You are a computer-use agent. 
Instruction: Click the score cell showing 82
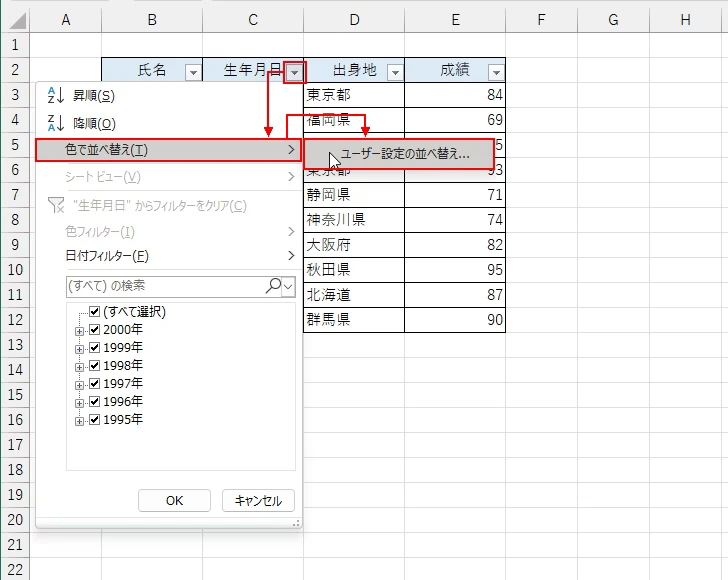click(455, 245)
